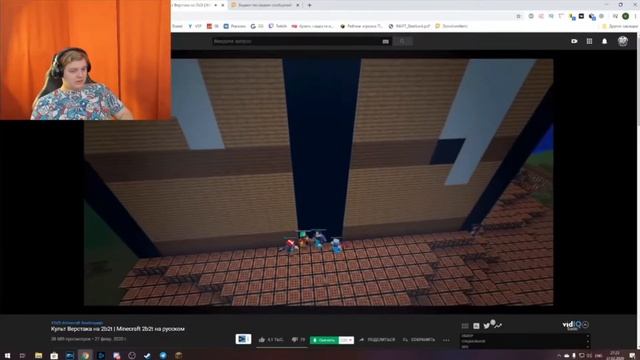640x360 pixels.
Task: Open the Реклама bookmark
Action: tap(234, 26)
